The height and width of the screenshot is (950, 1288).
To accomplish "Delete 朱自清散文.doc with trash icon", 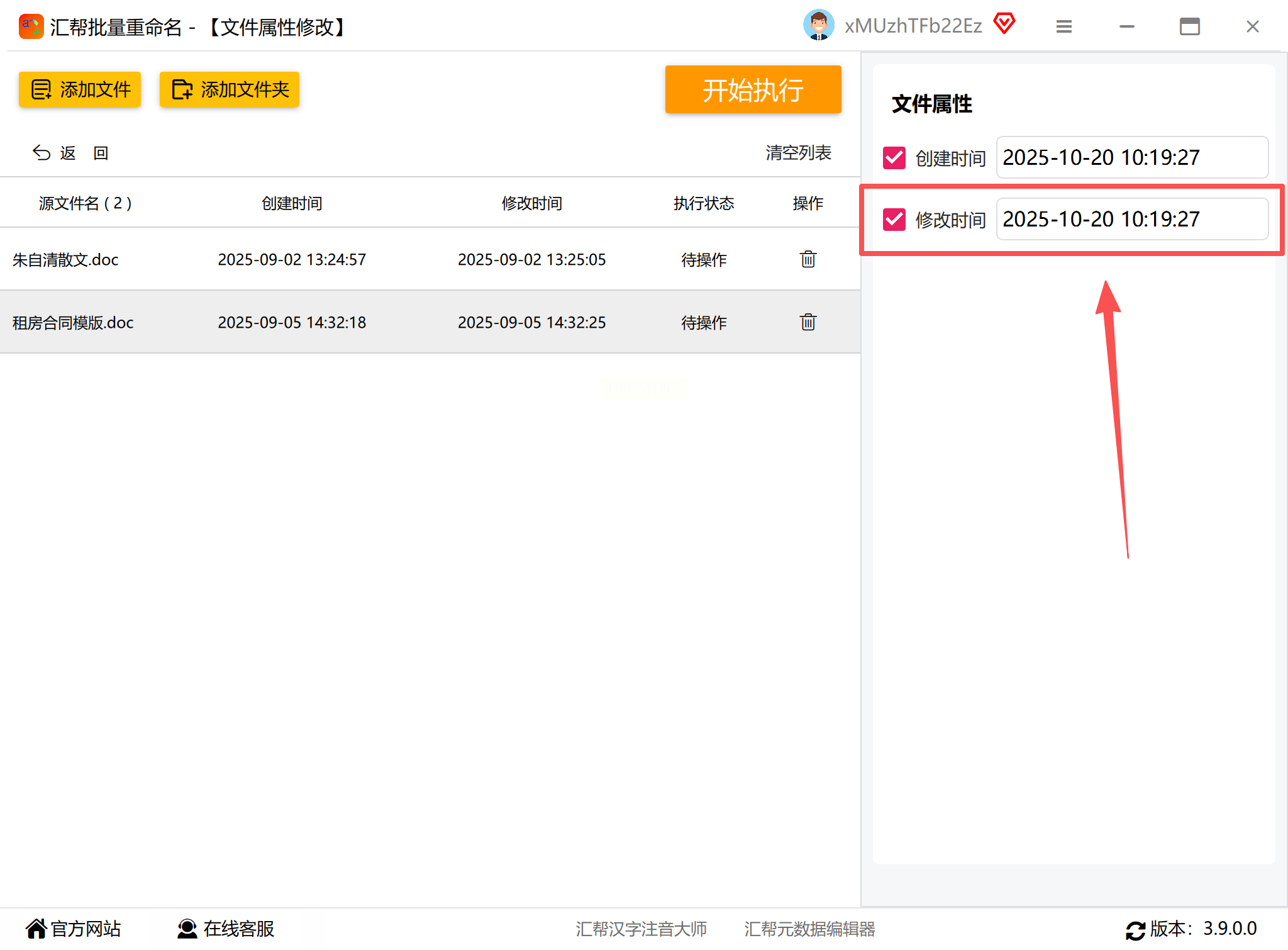I will tap(808, 259).
